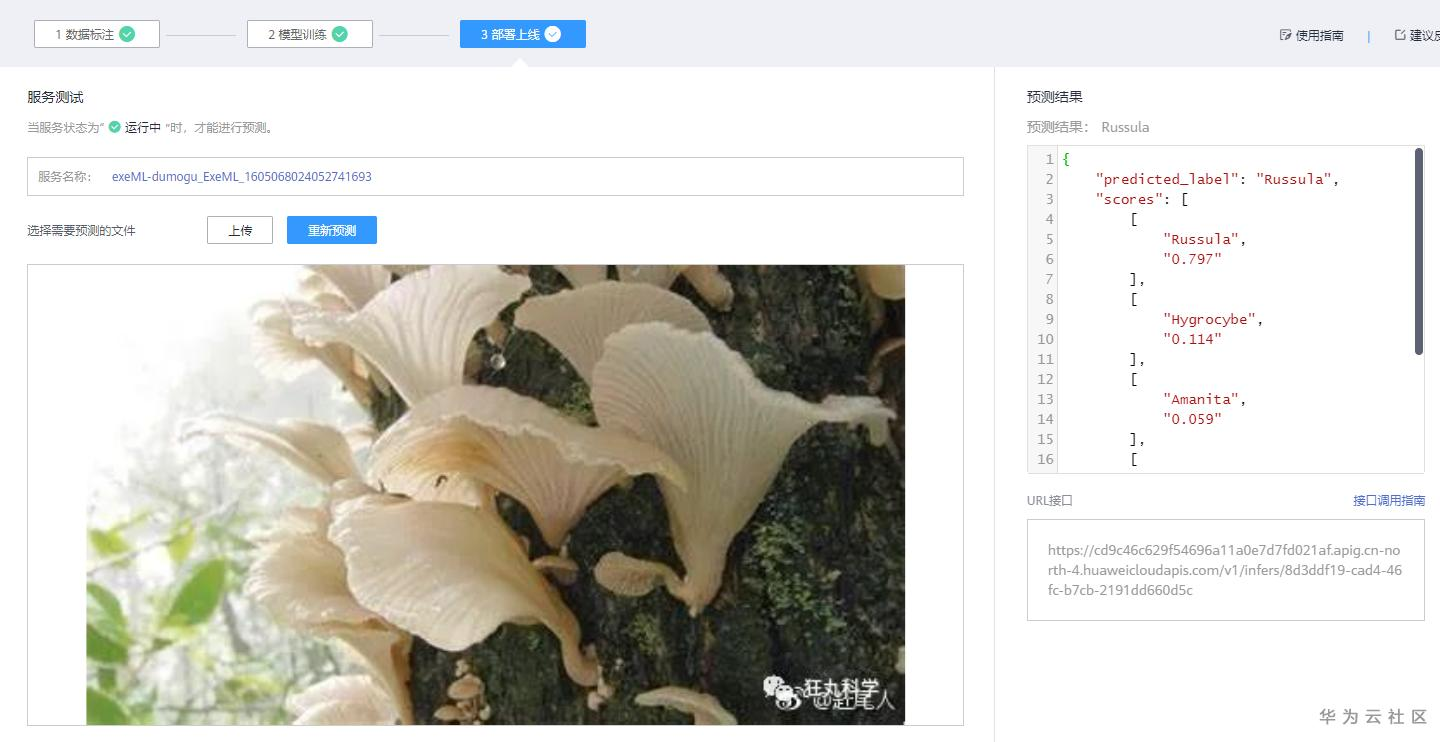The height and width of the screenshot is (742, 1440).
Task: Open the exeML-dumogu service name link
Action: [x=242, y=176]
